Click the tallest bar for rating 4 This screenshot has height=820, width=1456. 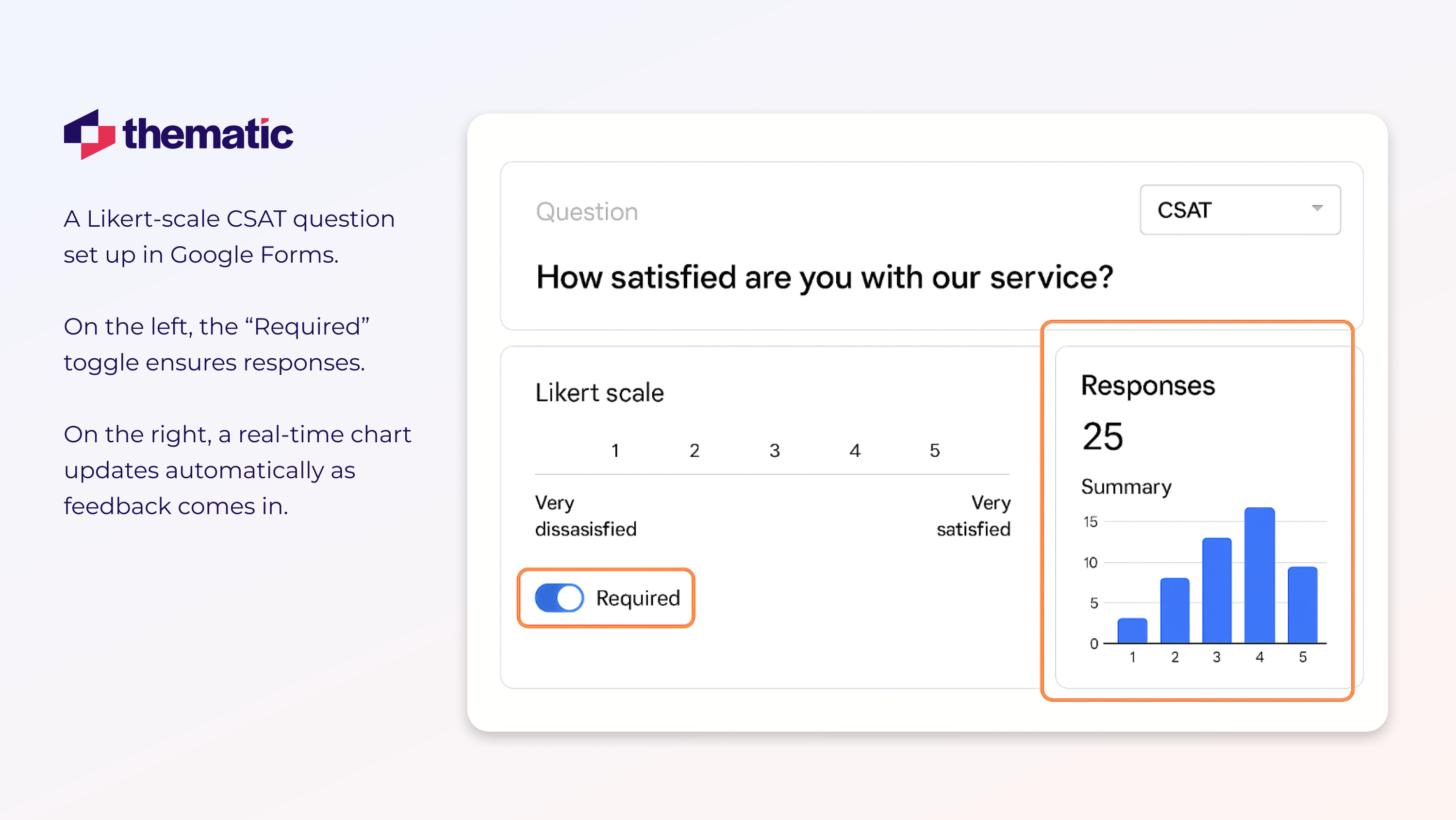point(1259,575)
